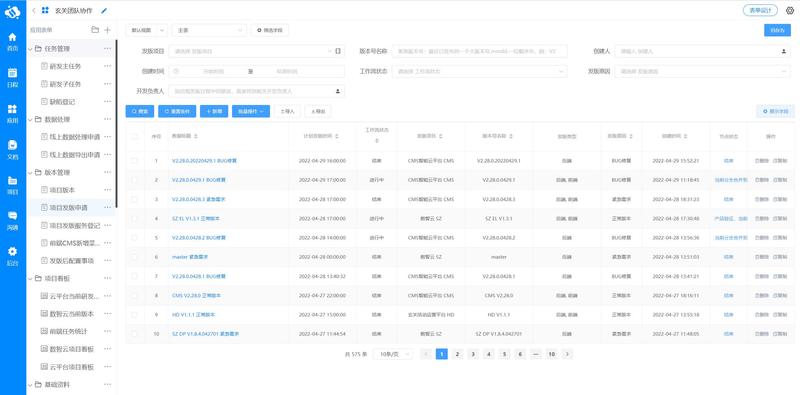Tick checkbox for row 9 HD V1.1.1
This screenshot has width=800, height=395.
click(x=135, y=314)
